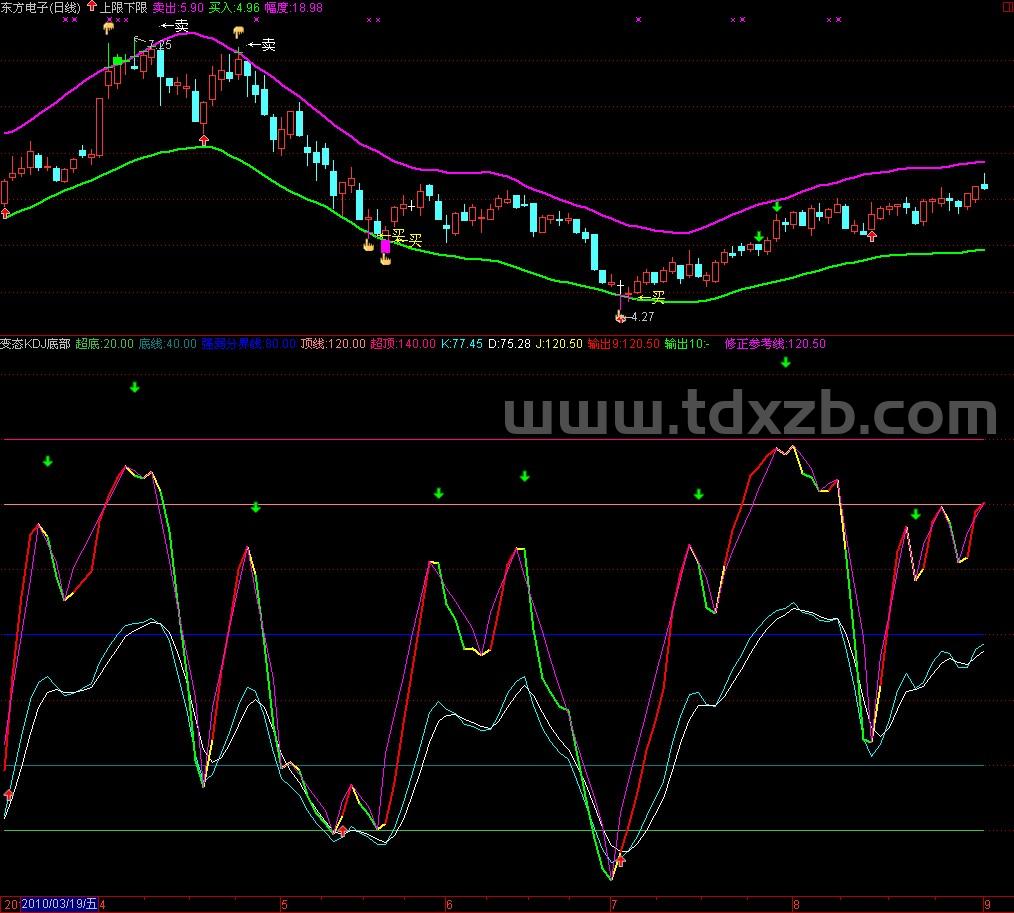Click the month 9 marker on the time axis
The height and width of the screenshot is (913, 1014).
[x=987, y=905]
